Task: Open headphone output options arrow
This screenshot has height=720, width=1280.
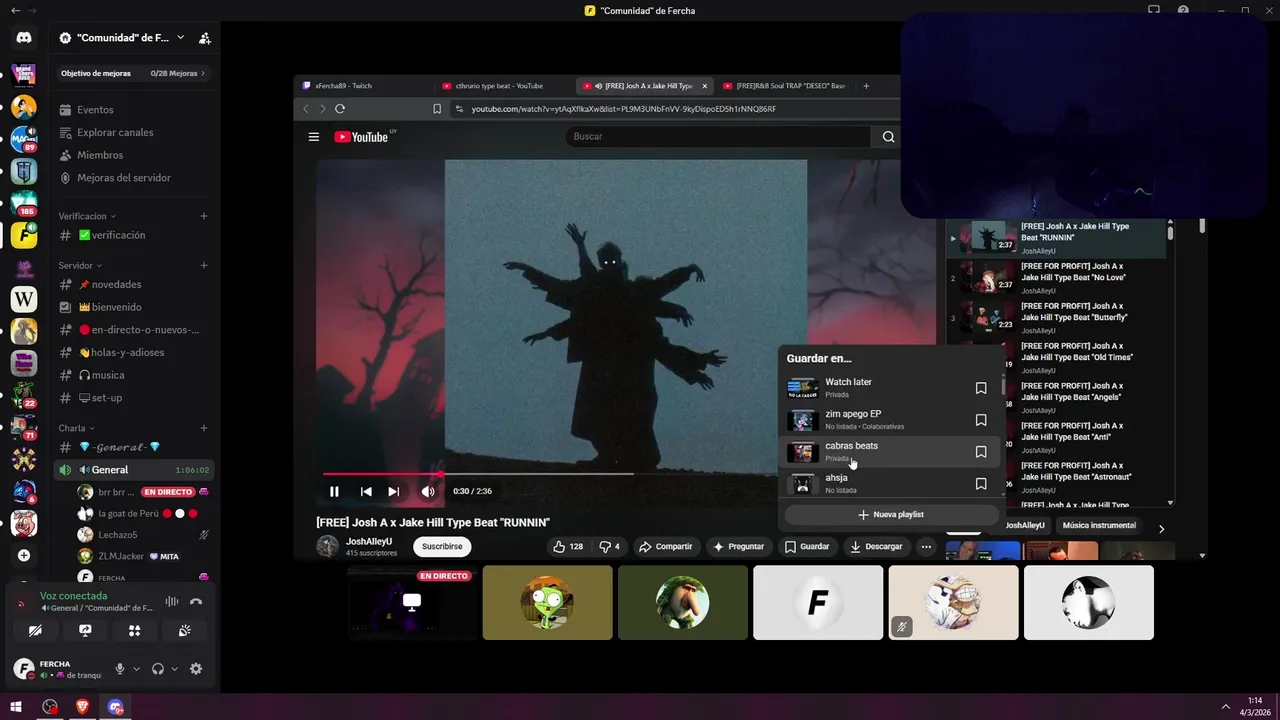Action: pos(174,669)
